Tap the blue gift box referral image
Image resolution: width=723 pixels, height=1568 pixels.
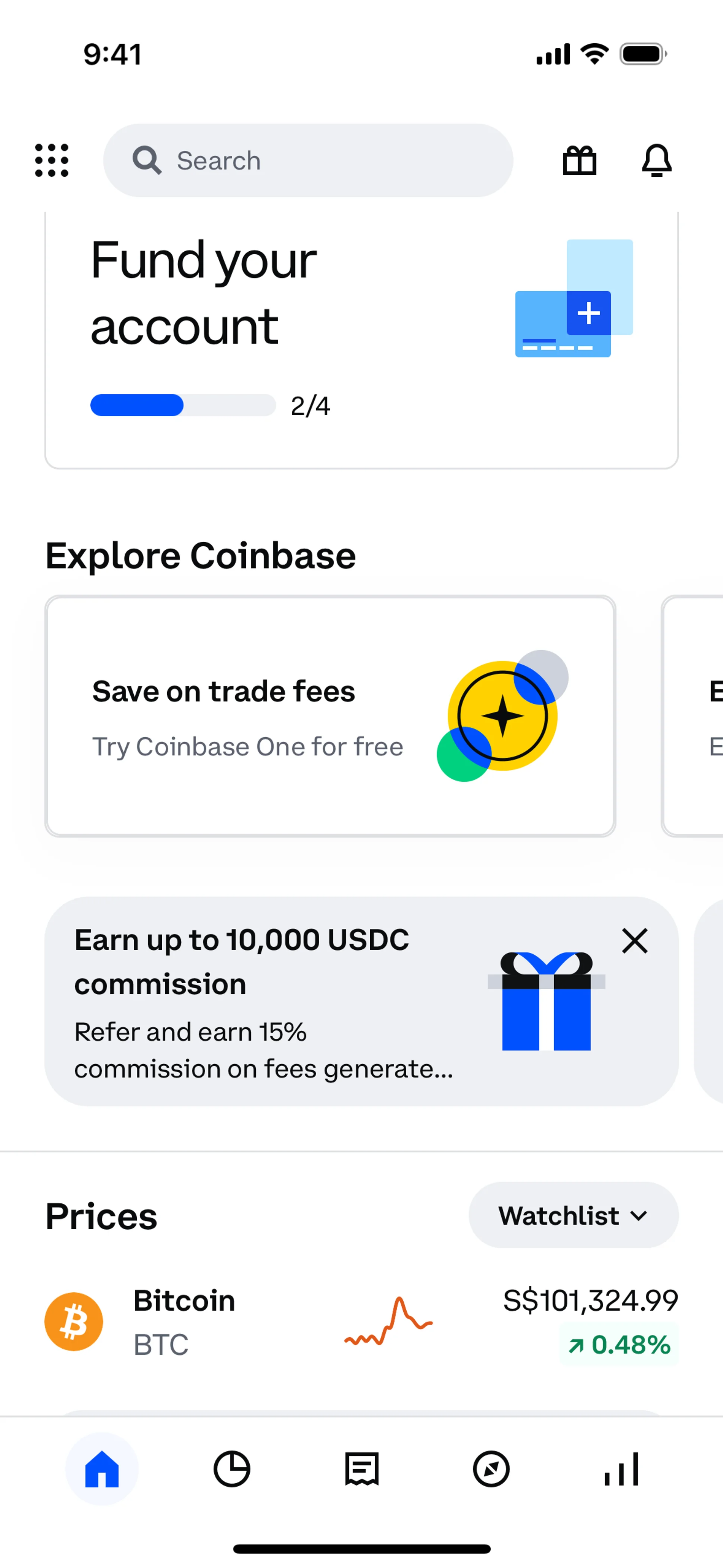[546, 1001]
